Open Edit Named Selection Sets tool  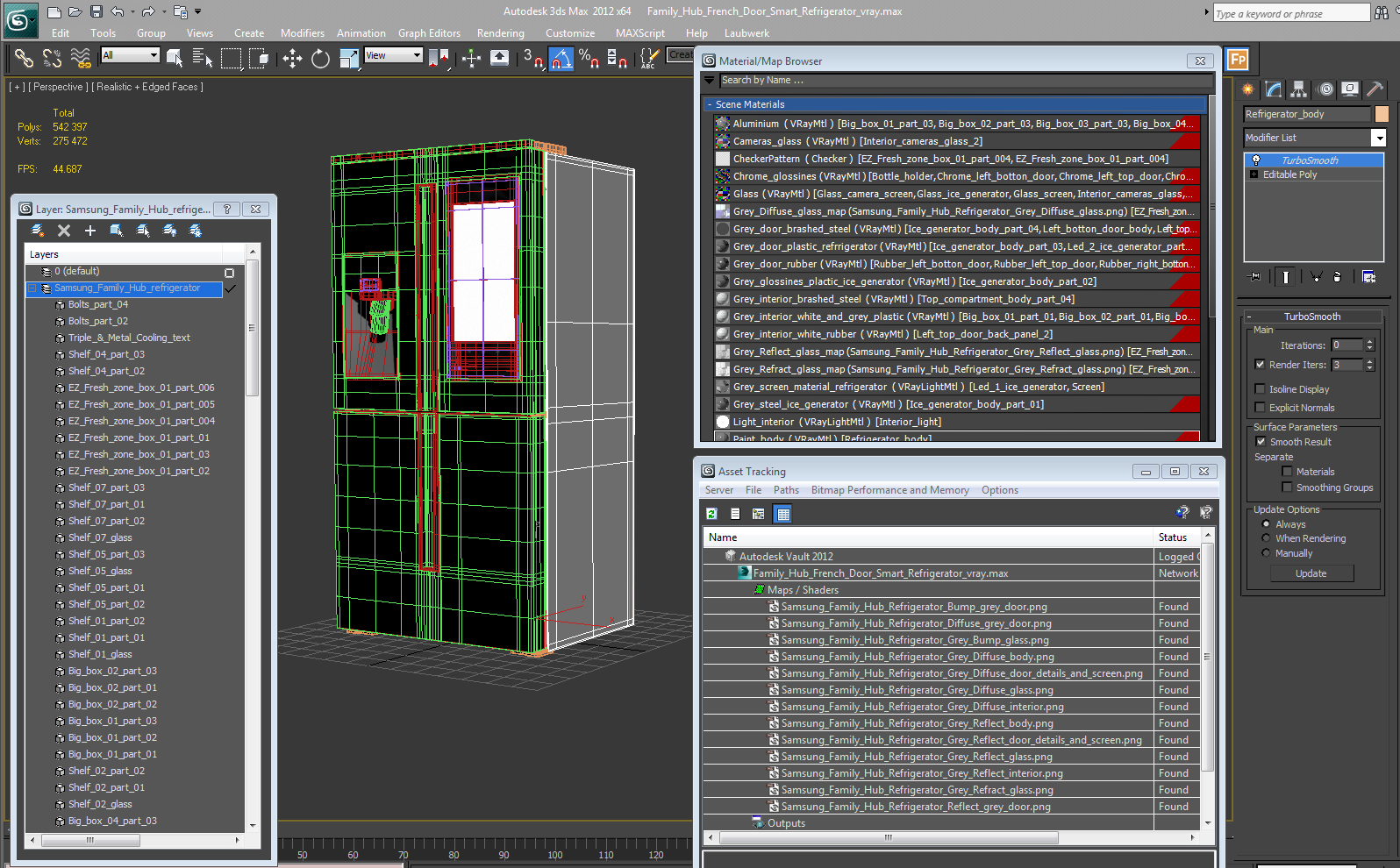point(649,59)
